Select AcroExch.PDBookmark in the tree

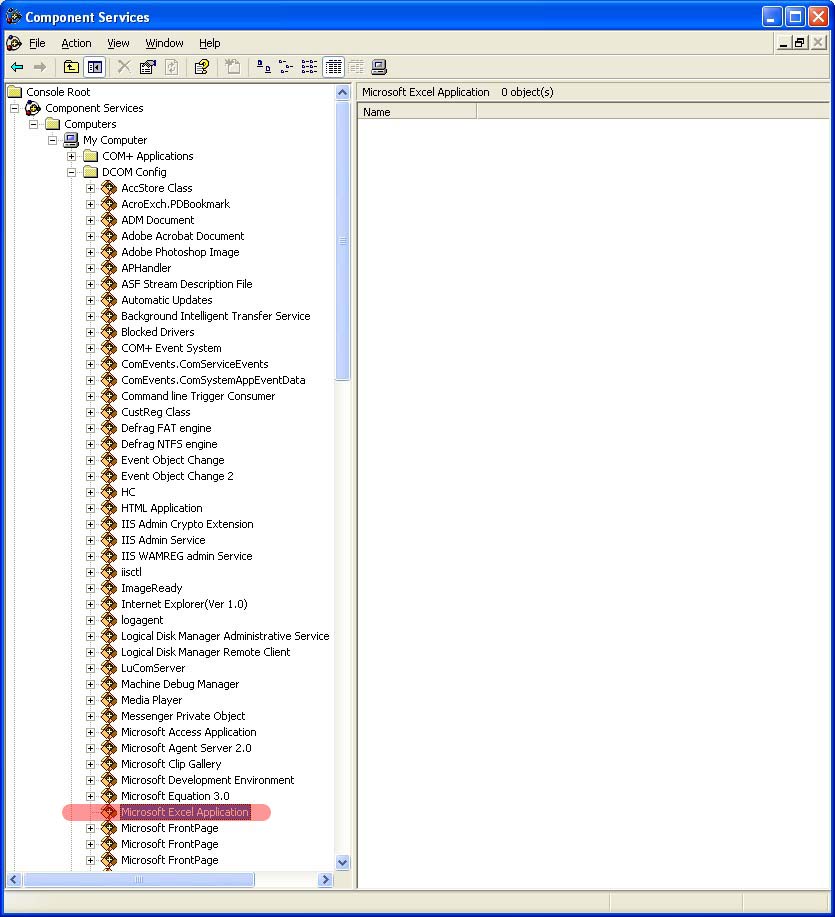tap(175, 204)
